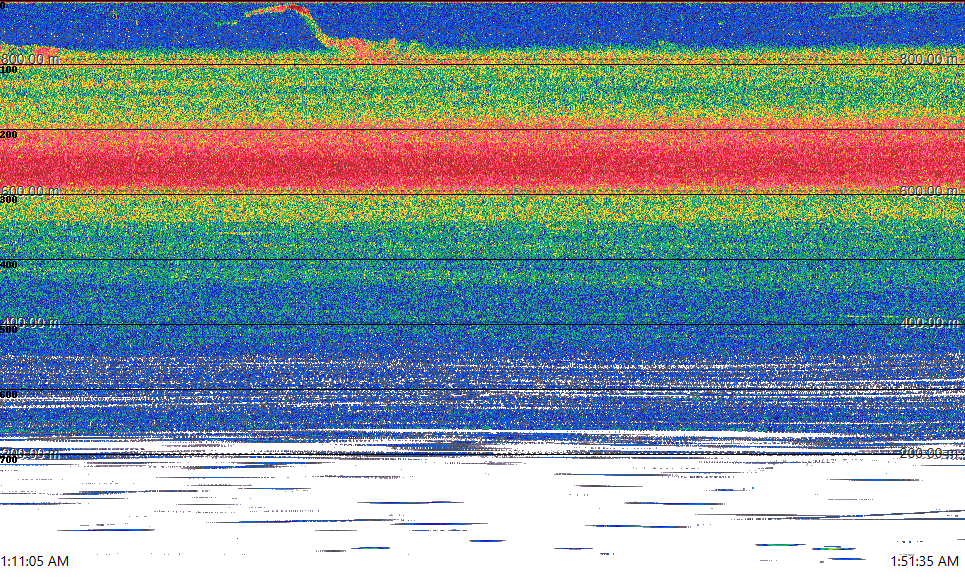Click the 200.00 m label on left edge
Image resolution: width=965 pixels, height=578 pixels.
tap(30, 453)
